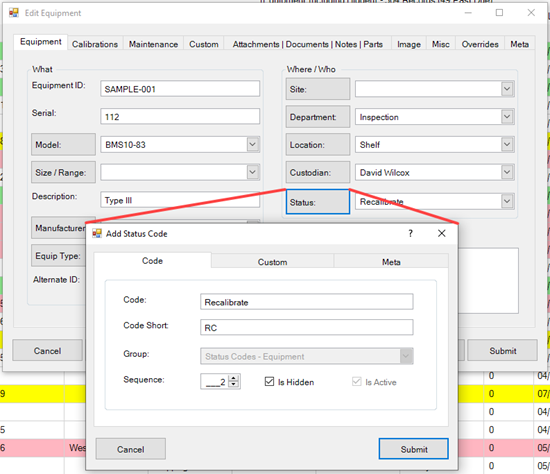The width and height of the screenshot is (550, 474).
Task: Expand the Model dropdown showing BMS10-83
Action: tap(253, 145)
